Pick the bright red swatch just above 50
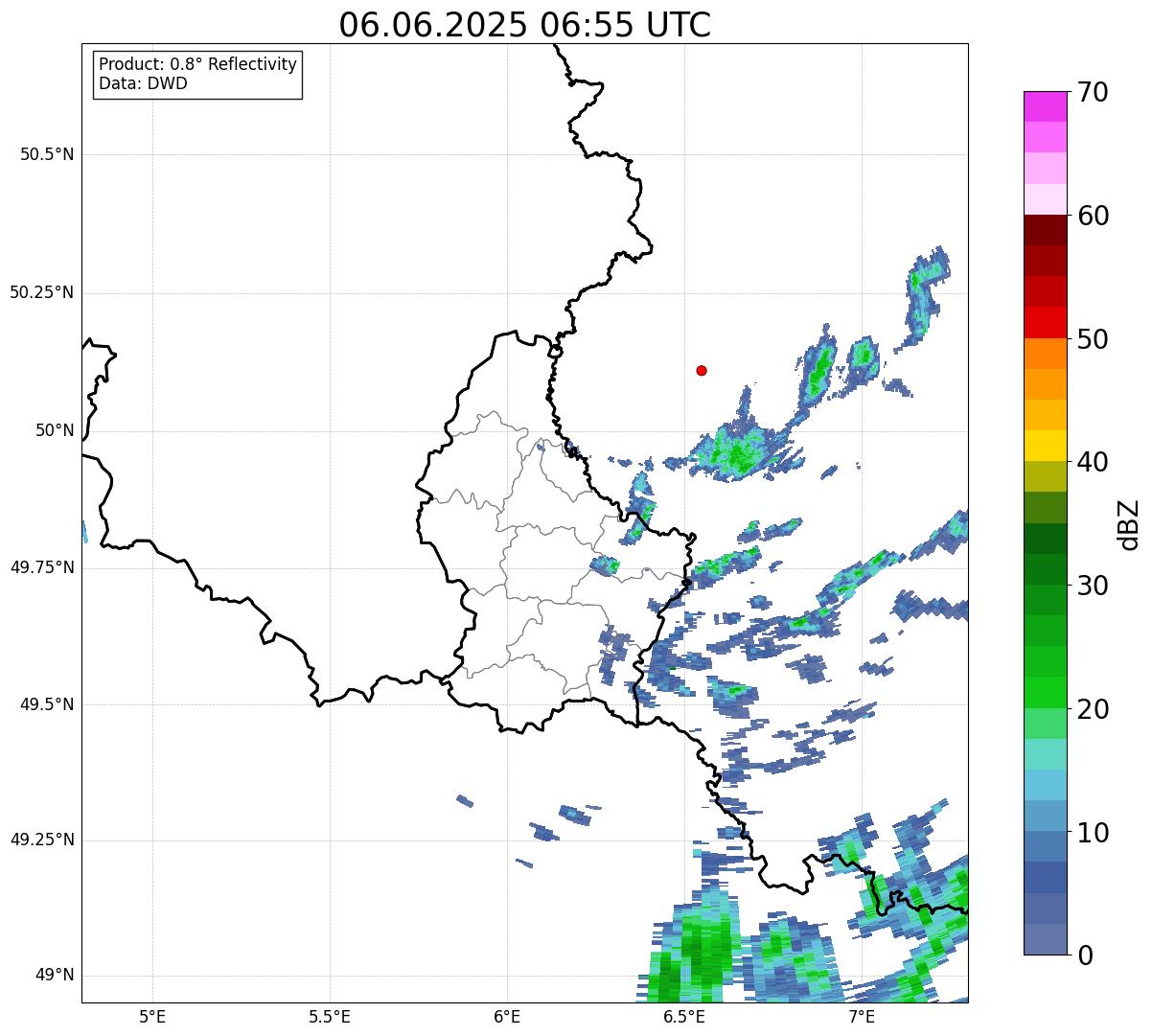Viewport: 1152px width, 1036px height. click(x=1045, y=323)
